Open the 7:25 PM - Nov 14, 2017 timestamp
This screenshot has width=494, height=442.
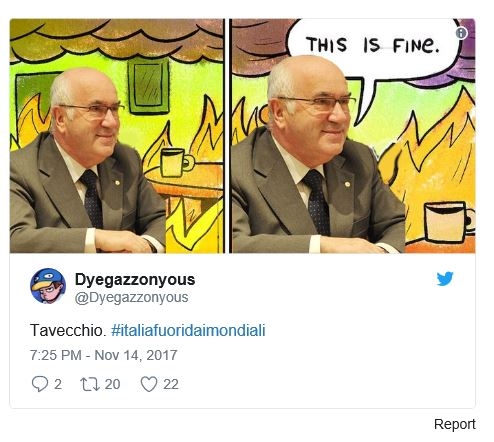[x=103, y=355]
